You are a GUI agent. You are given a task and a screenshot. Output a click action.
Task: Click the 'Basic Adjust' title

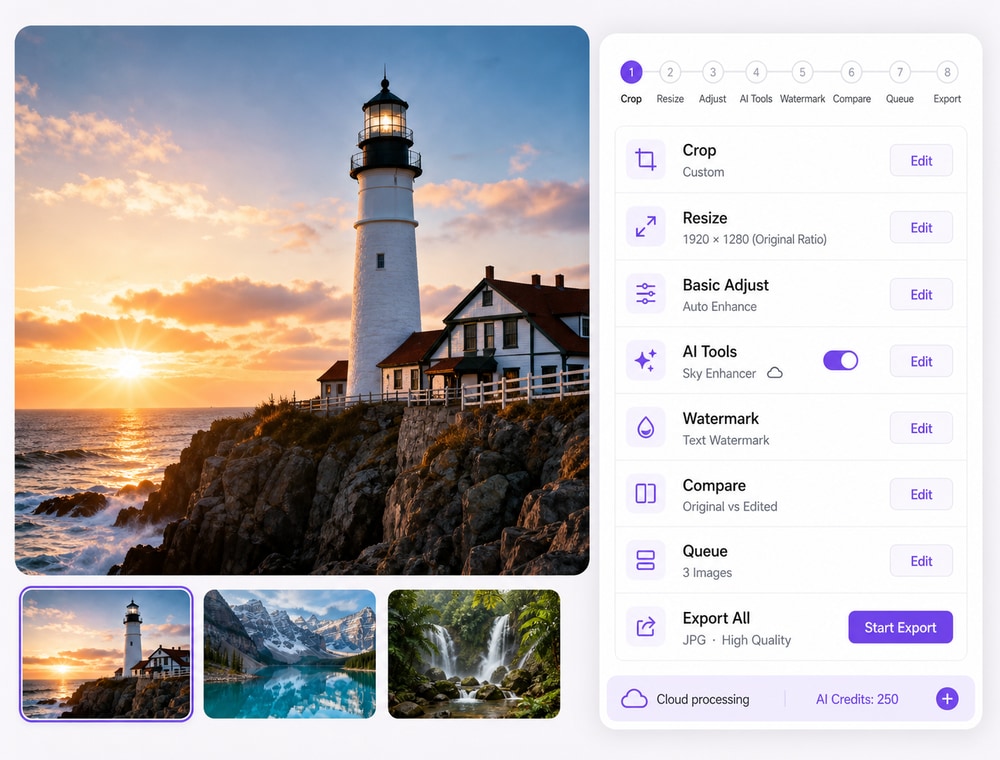pyautogui.click(x=725, y=285)
